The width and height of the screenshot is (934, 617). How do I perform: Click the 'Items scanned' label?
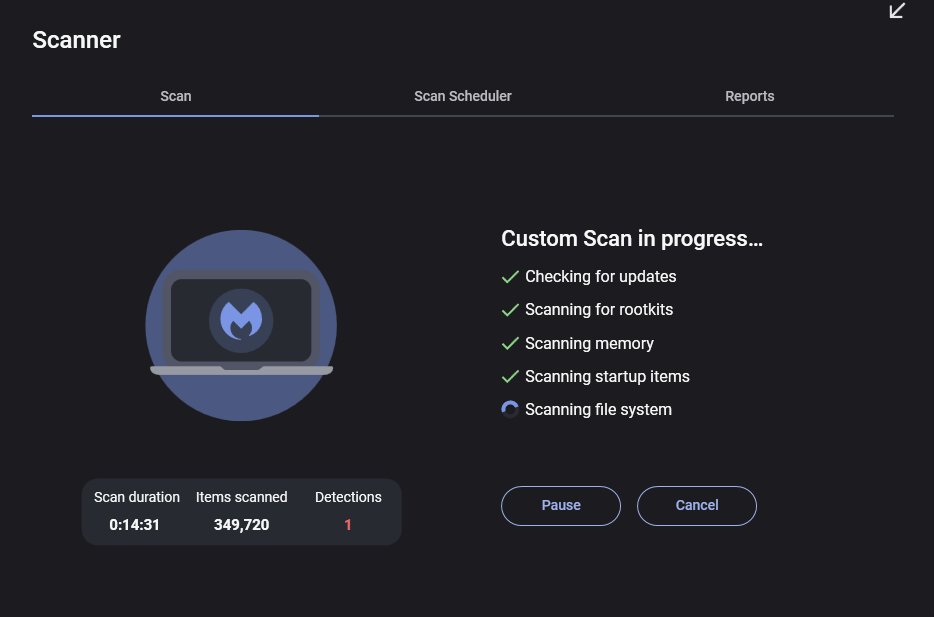242,497
